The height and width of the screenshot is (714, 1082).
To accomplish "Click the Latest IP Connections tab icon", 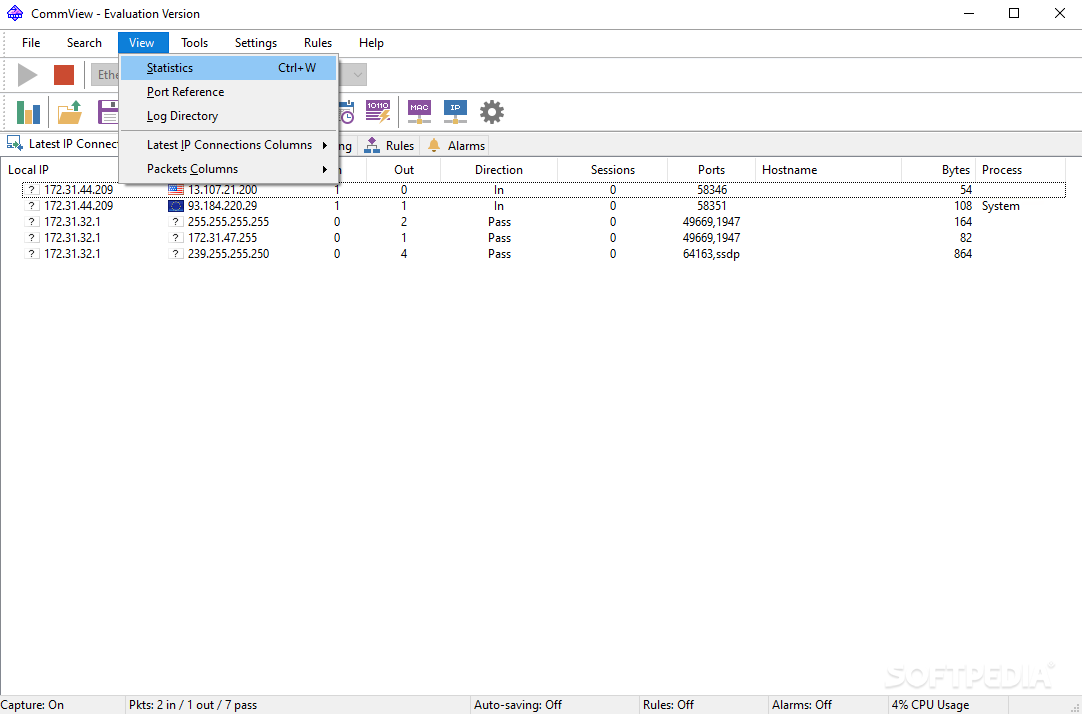I will (x=14, y=143).
